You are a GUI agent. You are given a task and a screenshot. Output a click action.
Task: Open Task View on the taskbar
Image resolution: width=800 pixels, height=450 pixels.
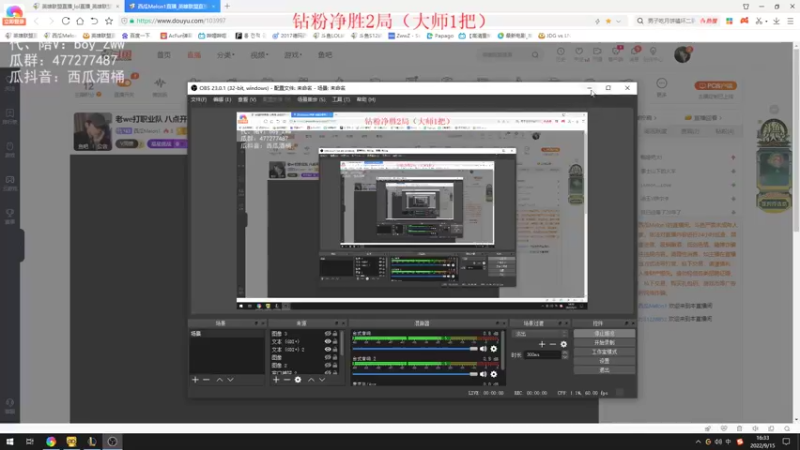pos(30,441)
